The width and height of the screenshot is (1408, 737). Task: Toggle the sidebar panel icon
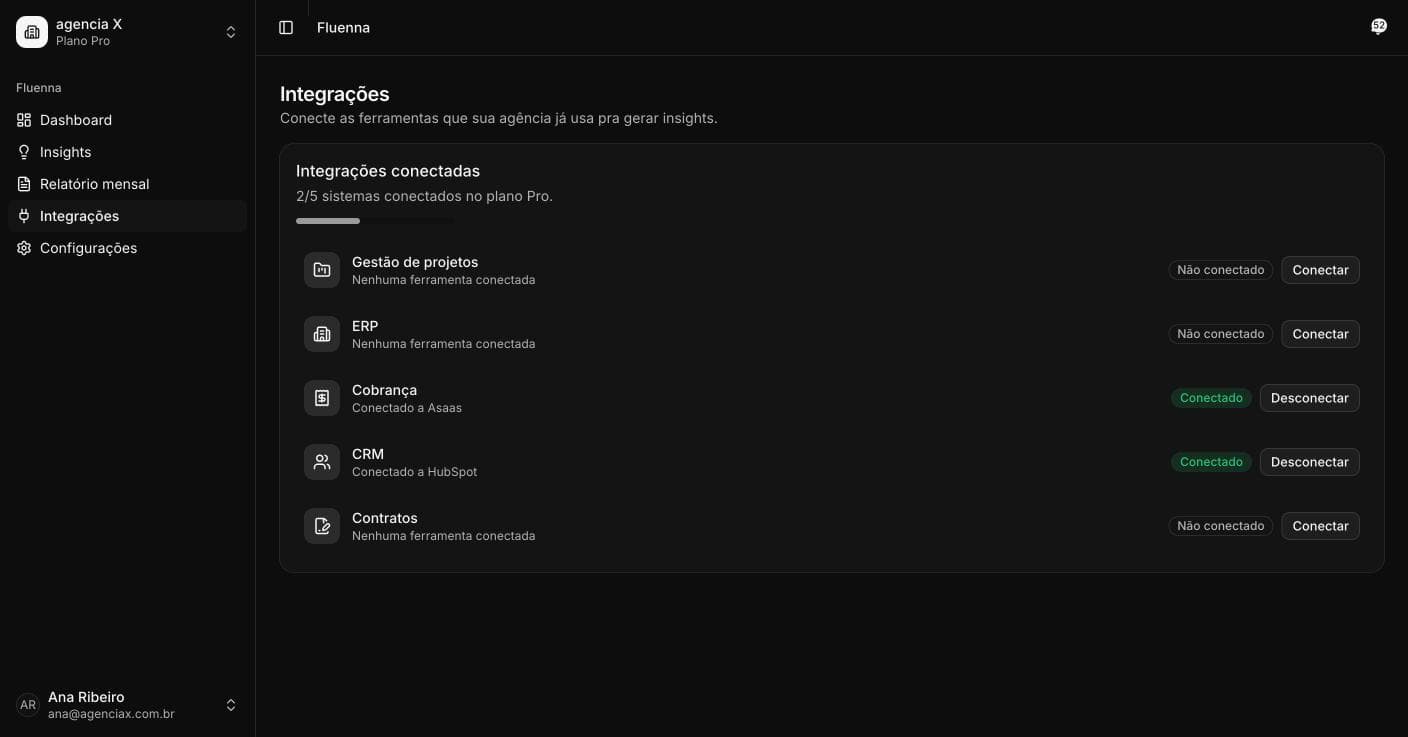pyautogui.click(x=286, y=28)
